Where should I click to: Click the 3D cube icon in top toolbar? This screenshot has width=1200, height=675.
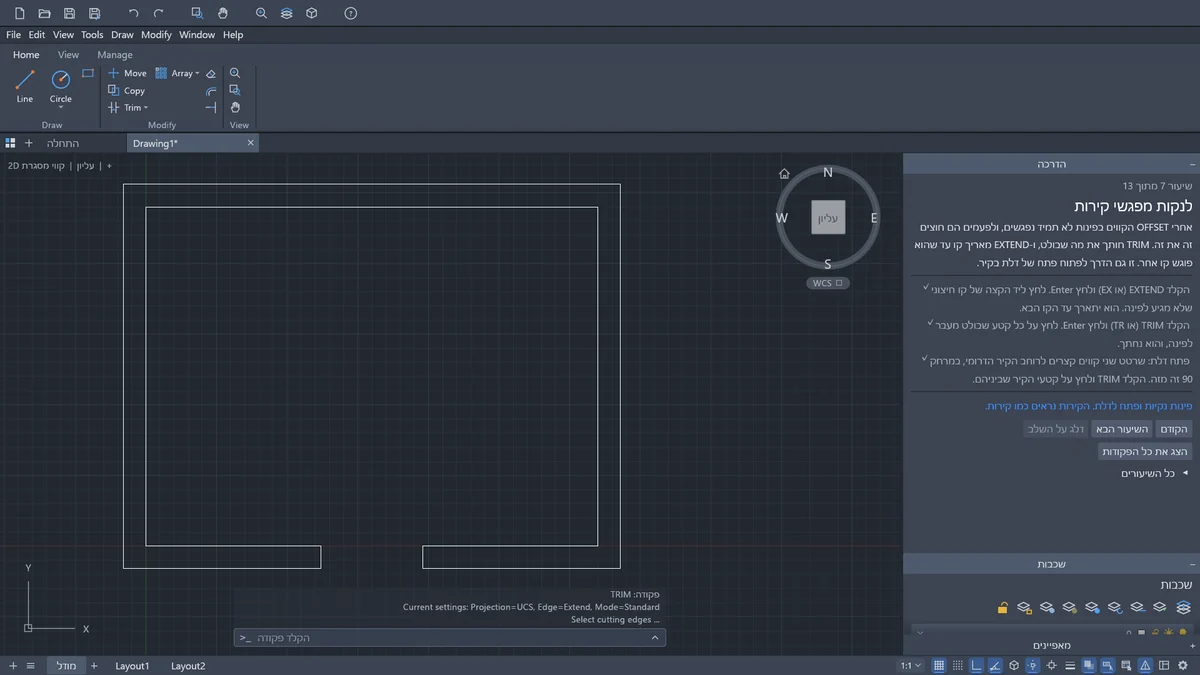pyautogui.click(x=312, y=14)
